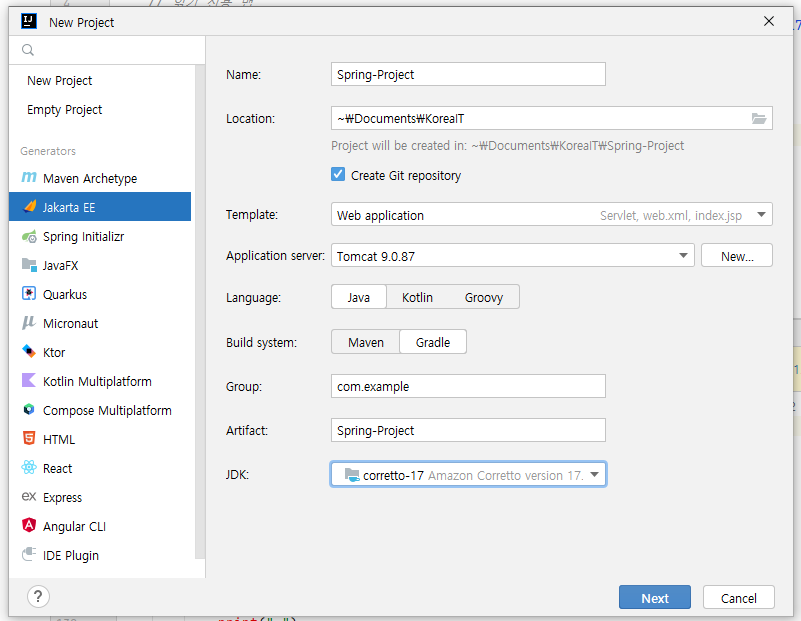Click the Name input field
Screen dimensions: 801x621
[x=468, y=75]
